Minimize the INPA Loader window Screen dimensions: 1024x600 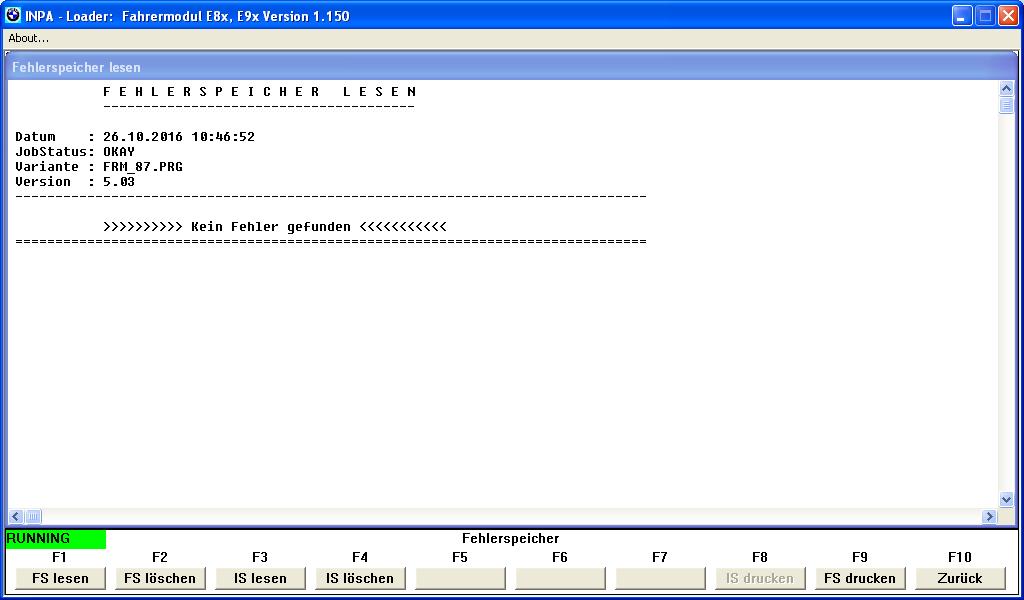click(x=961, y=16)
